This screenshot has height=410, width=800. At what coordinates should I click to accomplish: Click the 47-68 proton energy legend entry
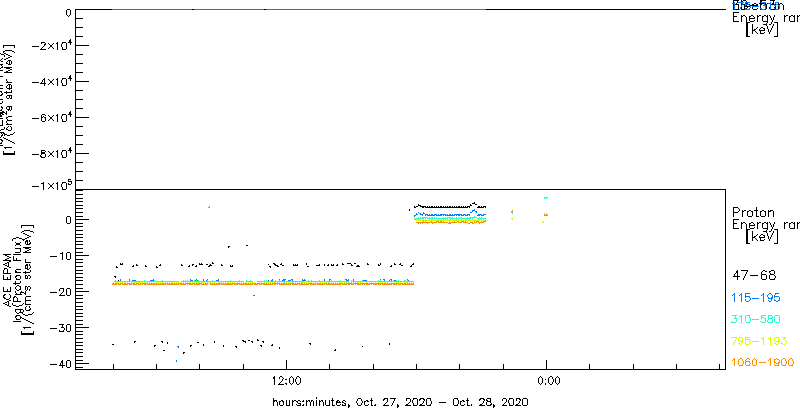(754, 276)
